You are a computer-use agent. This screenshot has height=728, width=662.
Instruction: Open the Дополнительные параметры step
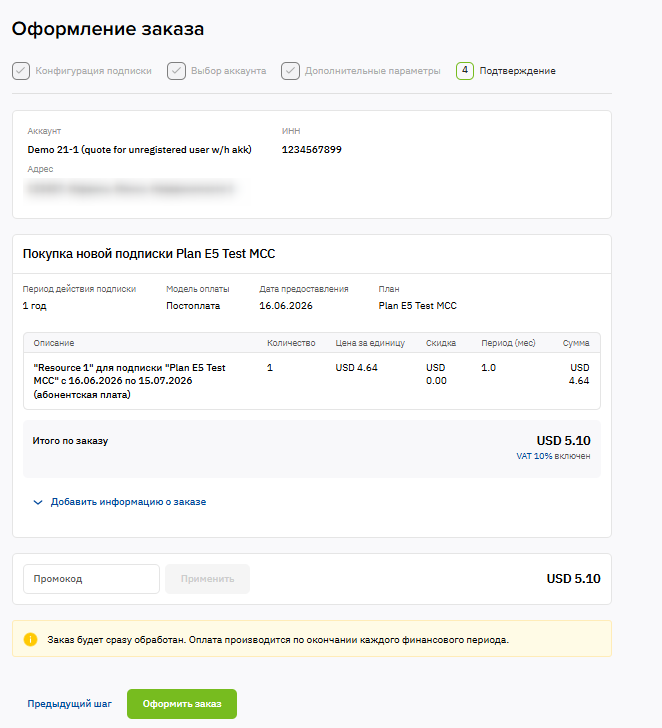pos(372,71)
